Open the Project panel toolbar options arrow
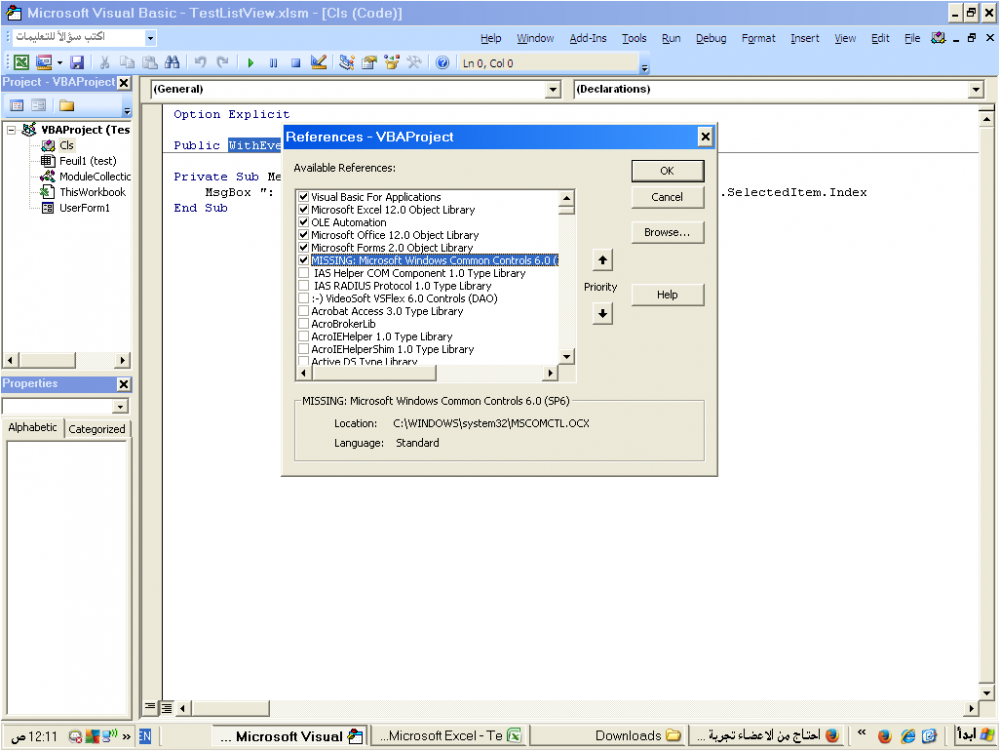1000x751 pixels. (x=126, y=110)
